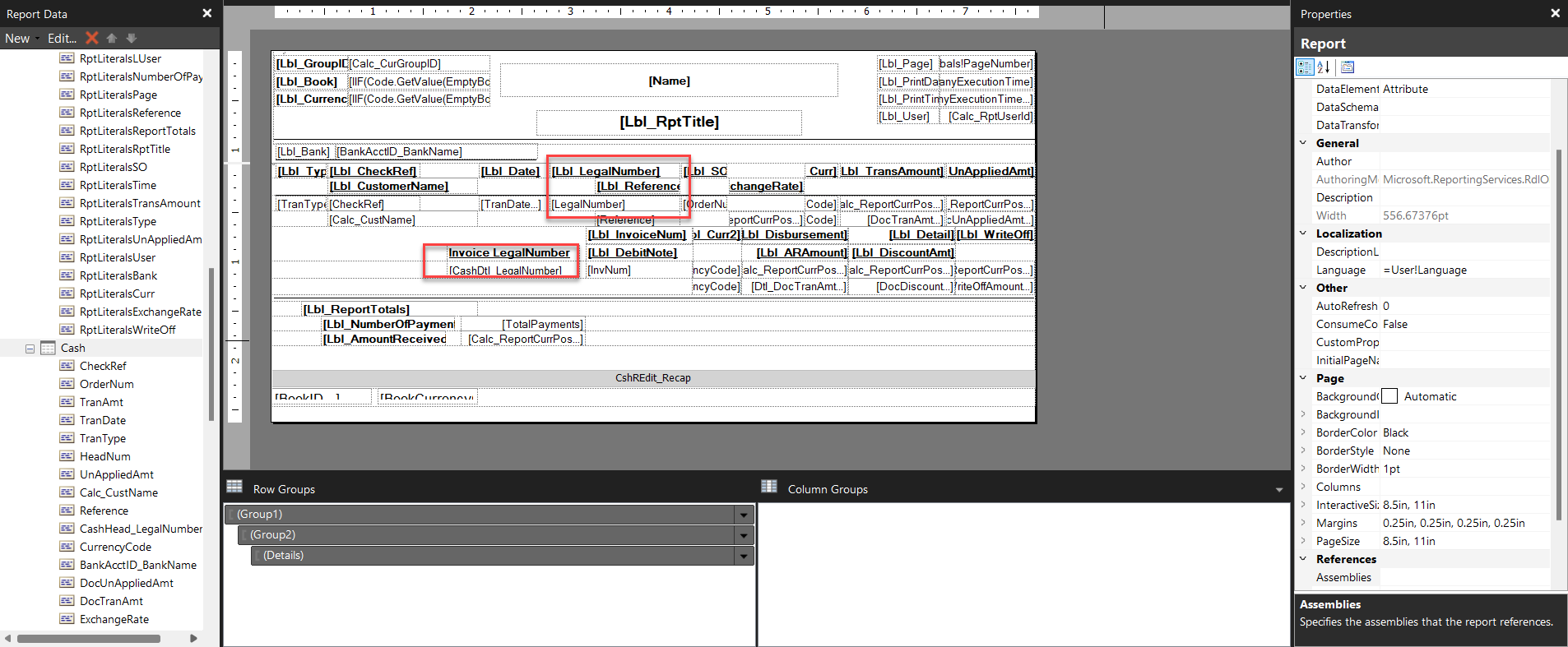
Task: Collapse the Page property category
Action: 1303,378
